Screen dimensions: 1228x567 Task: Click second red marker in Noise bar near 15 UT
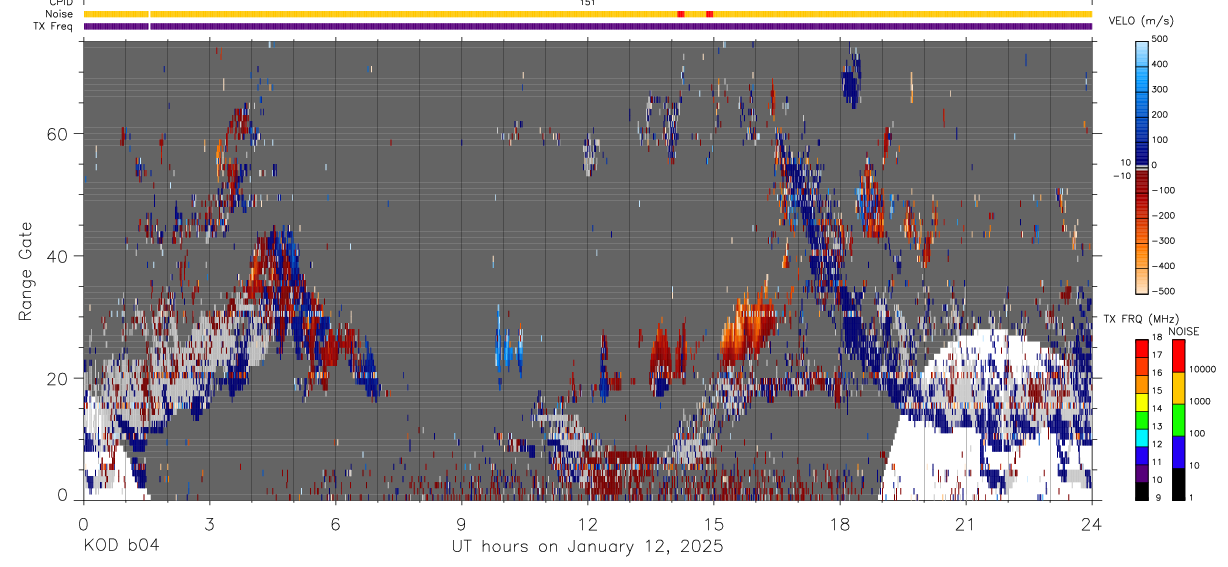click(709, 14)
